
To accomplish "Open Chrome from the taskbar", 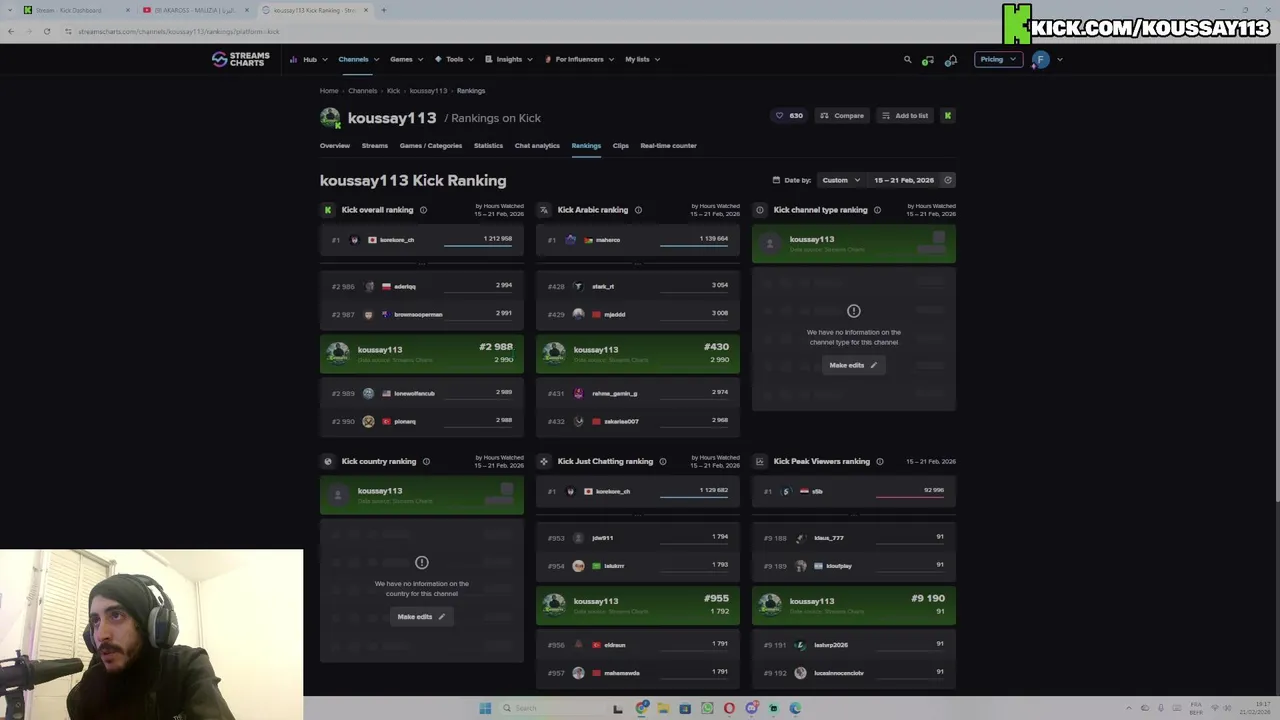I will click(642, 708).
